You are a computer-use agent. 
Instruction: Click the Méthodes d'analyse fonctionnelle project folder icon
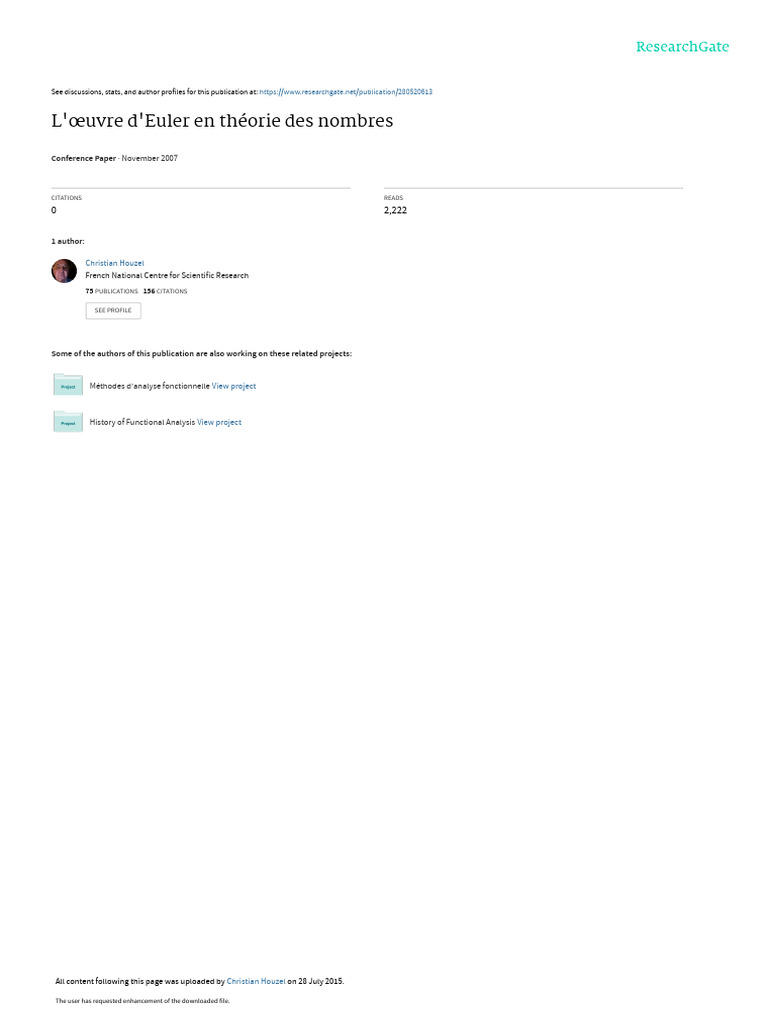[68, 385]
